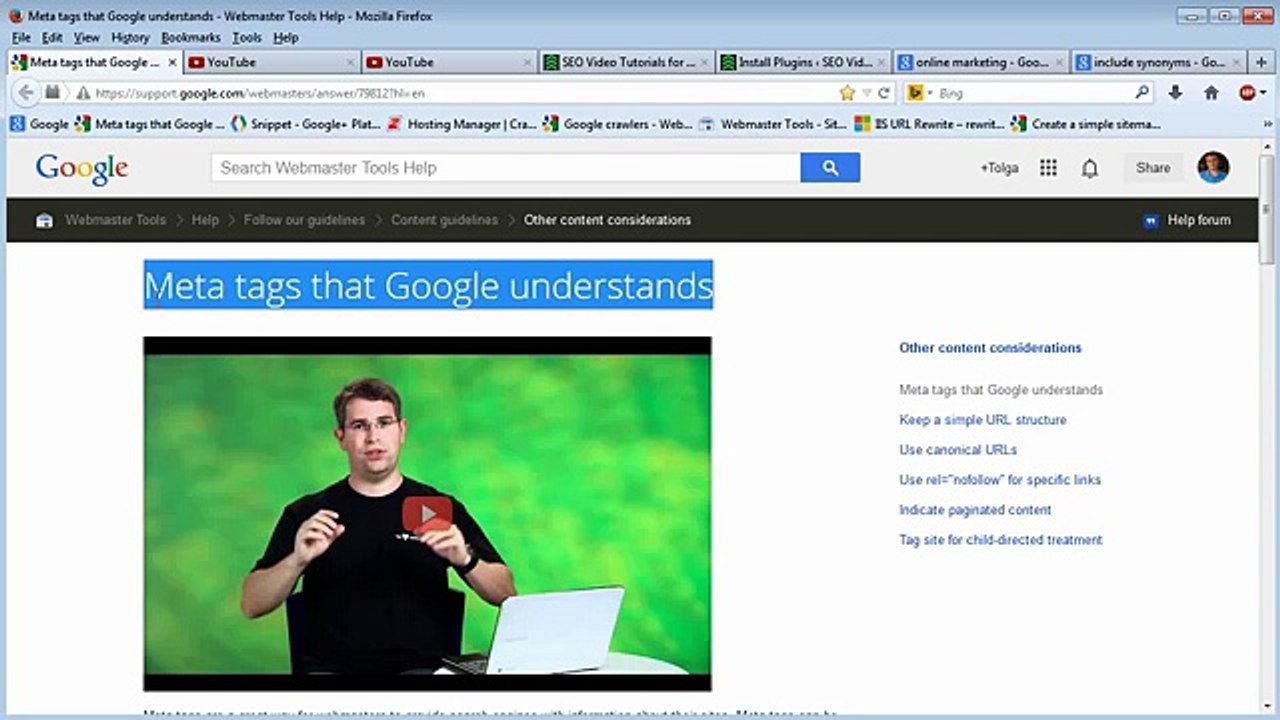
Task: Click the +Tolga link
Action: 999,168
